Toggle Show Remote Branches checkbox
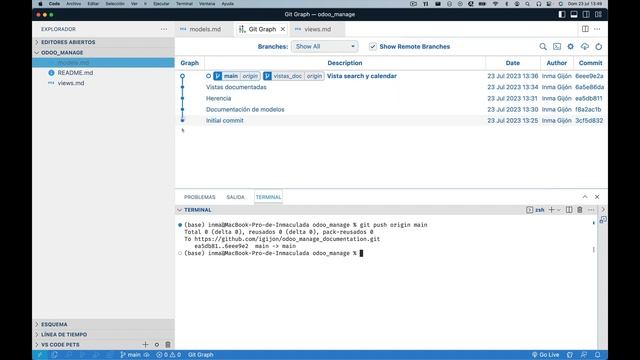The image size is (640, 360). point(373,47)
